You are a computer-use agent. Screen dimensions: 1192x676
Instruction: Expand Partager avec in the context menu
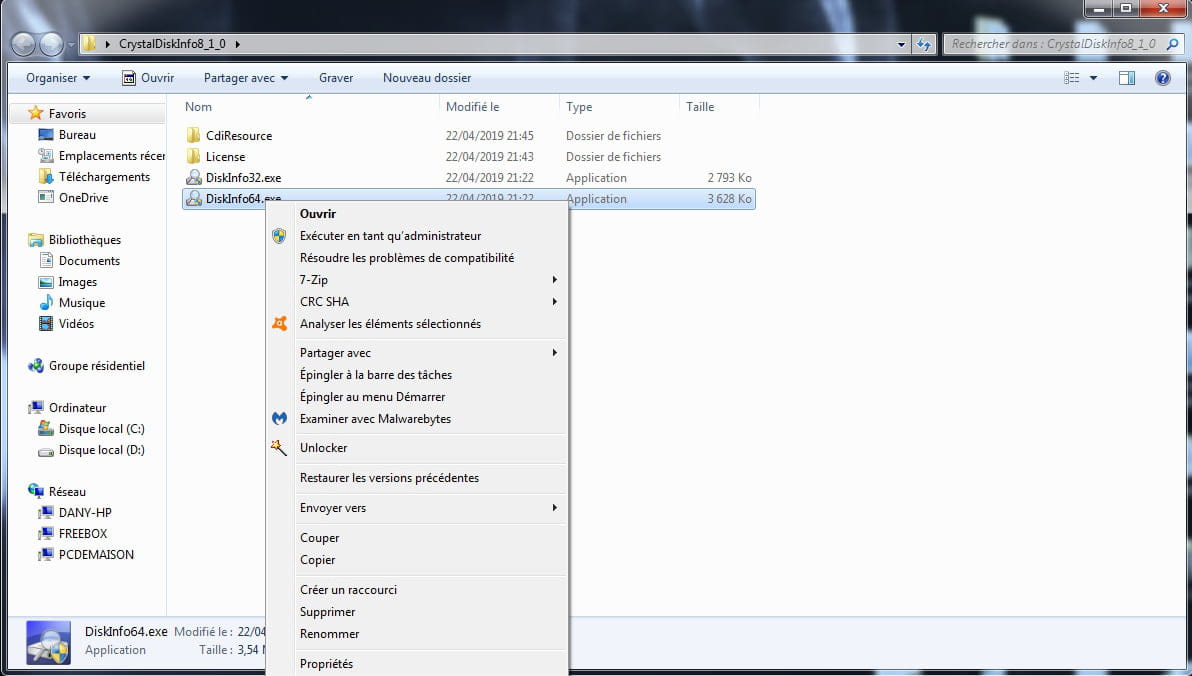point(555,353)
